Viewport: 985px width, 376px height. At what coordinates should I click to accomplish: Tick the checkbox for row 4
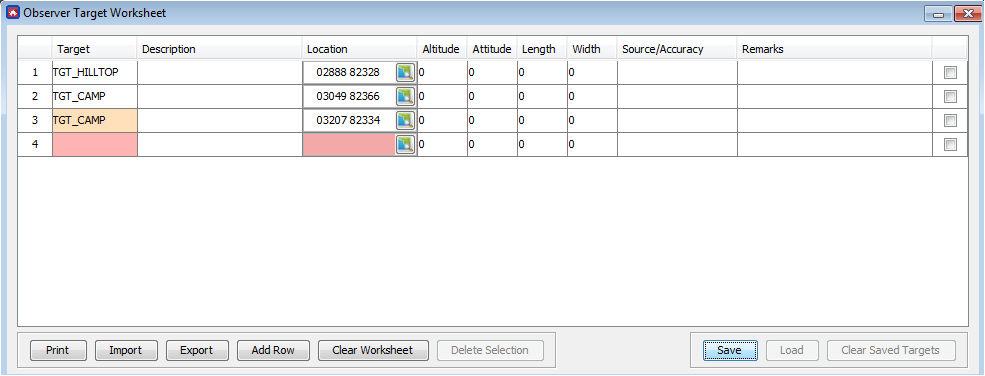950,144
